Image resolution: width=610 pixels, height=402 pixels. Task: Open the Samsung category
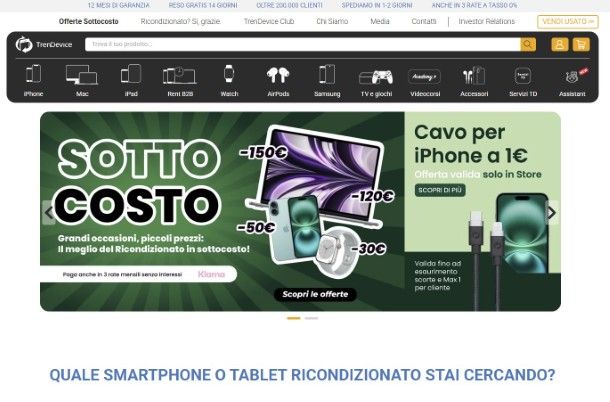(x=327, y=81)
